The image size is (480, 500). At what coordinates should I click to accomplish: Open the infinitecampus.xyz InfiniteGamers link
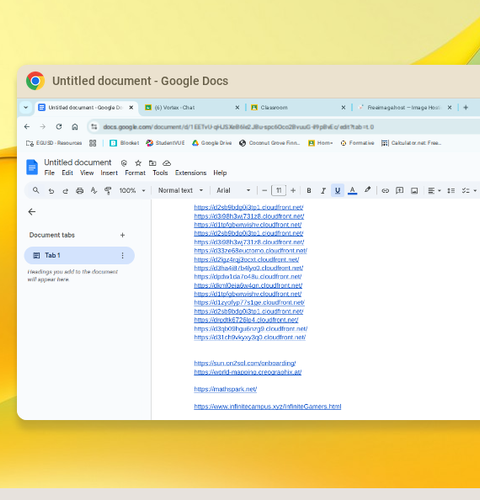(x=267, y=406)
